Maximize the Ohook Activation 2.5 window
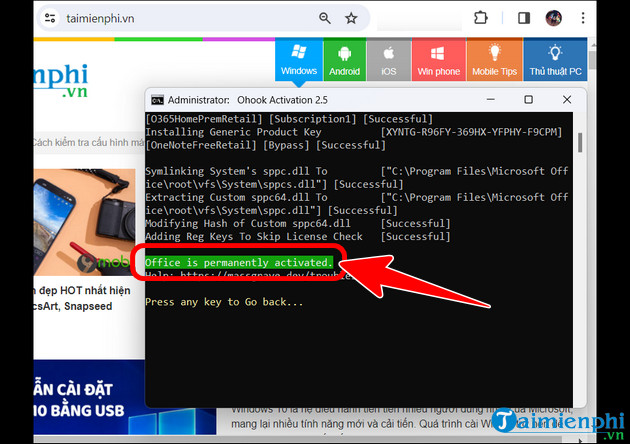This screenshot has height=444, width=630. pyautogui.click(x=528, y=100)
